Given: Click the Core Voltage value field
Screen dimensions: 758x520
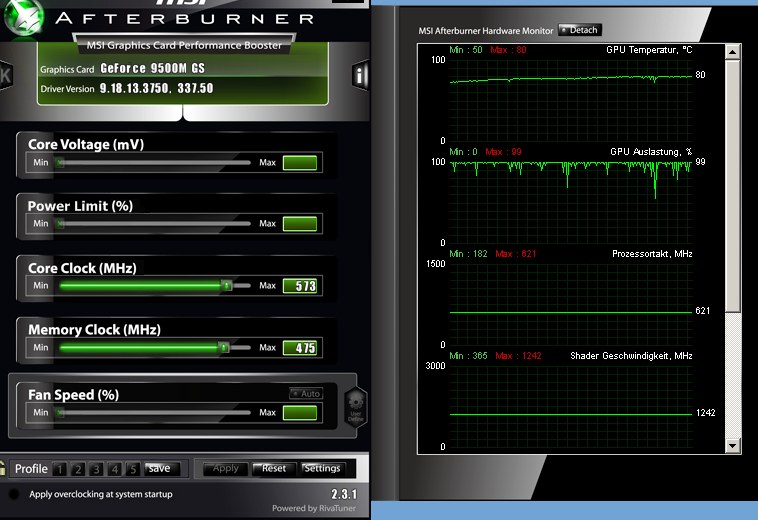Looking at the screenshot, I should coord(300,163).
